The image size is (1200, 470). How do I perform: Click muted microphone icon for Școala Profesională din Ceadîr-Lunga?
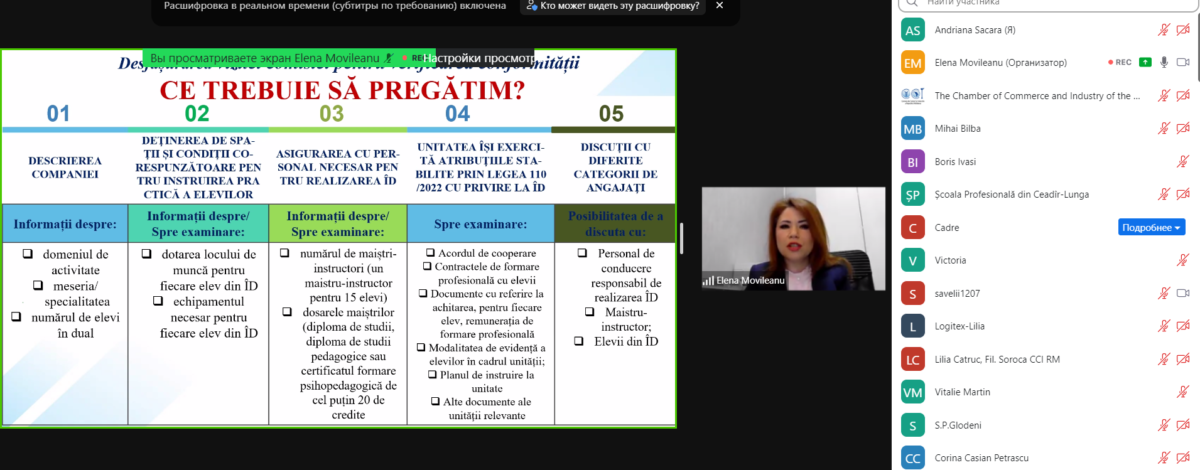(x=1163, y=194)
